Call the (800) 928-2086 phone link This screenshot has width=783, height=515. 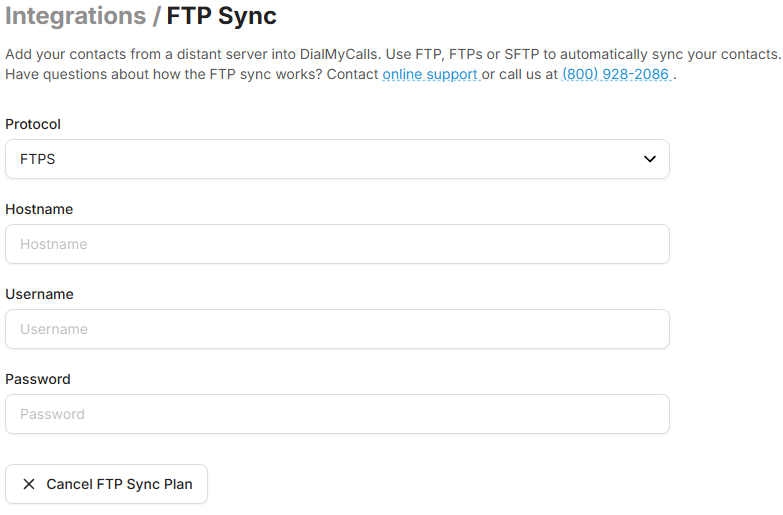pyautogui.click(x=615, y=75)
